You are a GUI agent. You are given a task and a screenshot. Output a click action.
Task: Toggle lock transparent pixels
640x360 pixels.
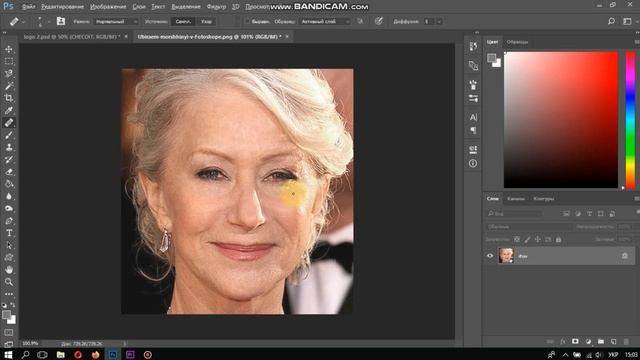coord(517,240)
